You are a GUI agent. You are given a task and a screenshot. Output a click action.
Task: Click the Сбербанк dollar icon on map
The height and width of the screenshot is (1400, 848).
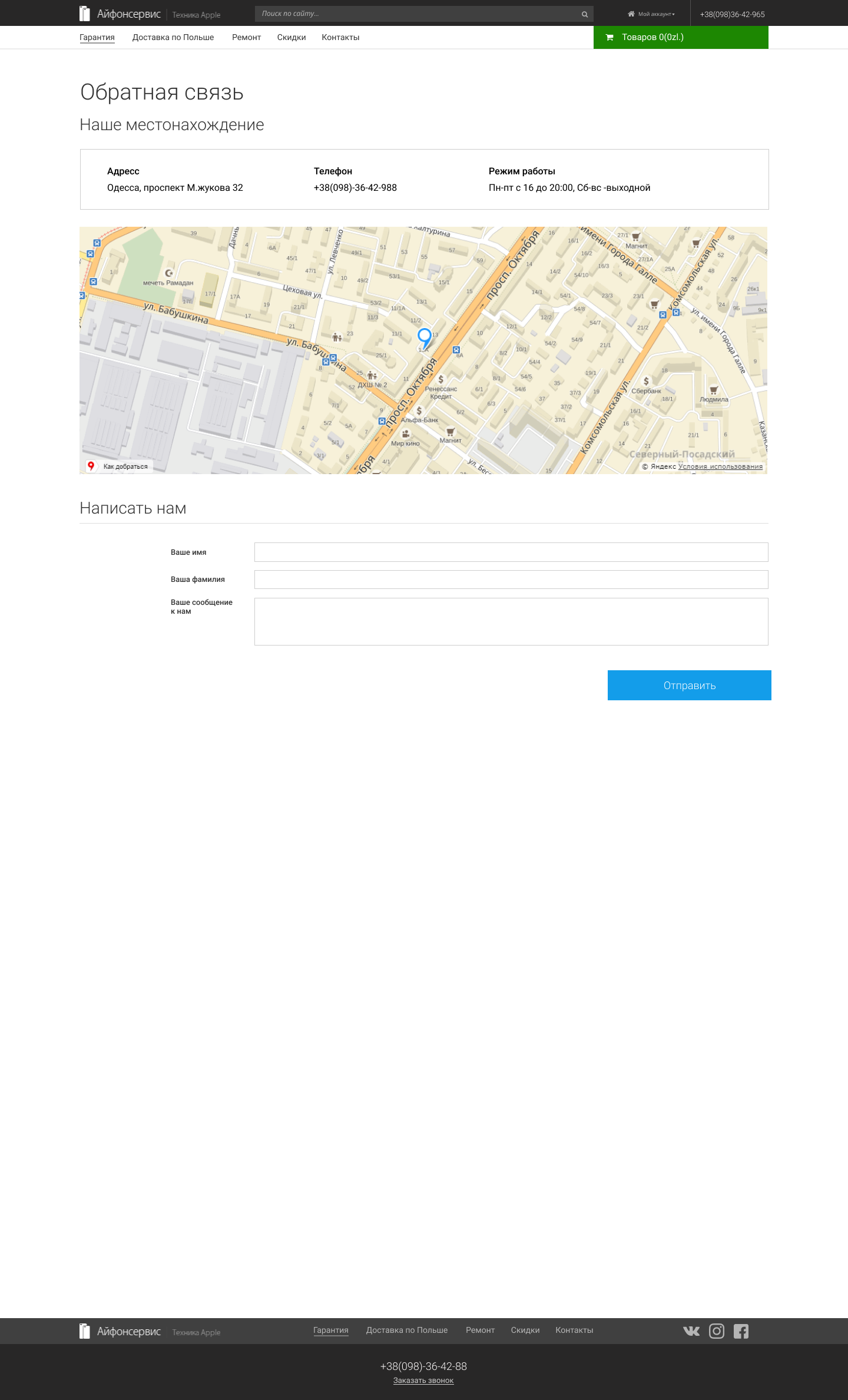646,381
